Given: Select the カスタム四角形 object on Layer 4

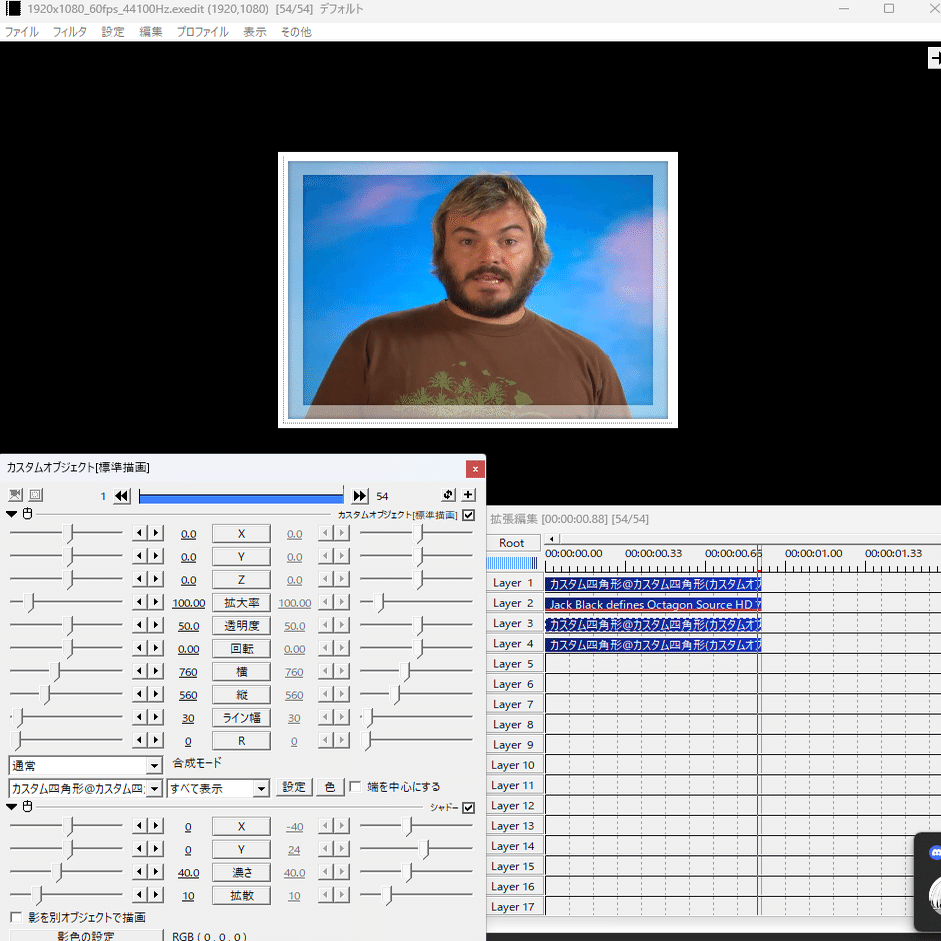Looking at the screenshot, I should pyautogui.click(x=653, y=645).
